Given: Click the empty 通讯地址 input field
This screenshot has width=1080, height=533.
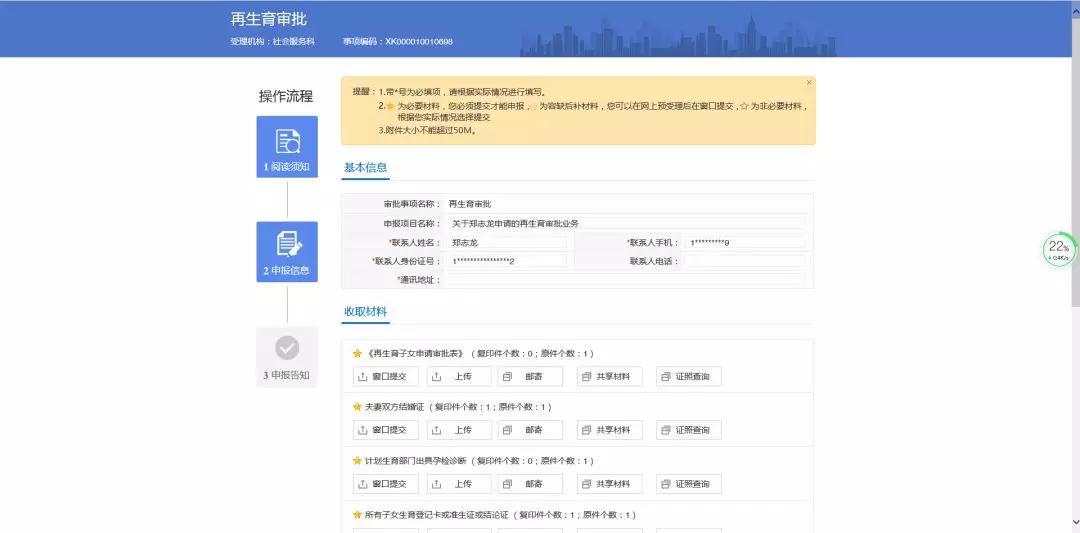Looking at the screenshot, I should [624, 280].
